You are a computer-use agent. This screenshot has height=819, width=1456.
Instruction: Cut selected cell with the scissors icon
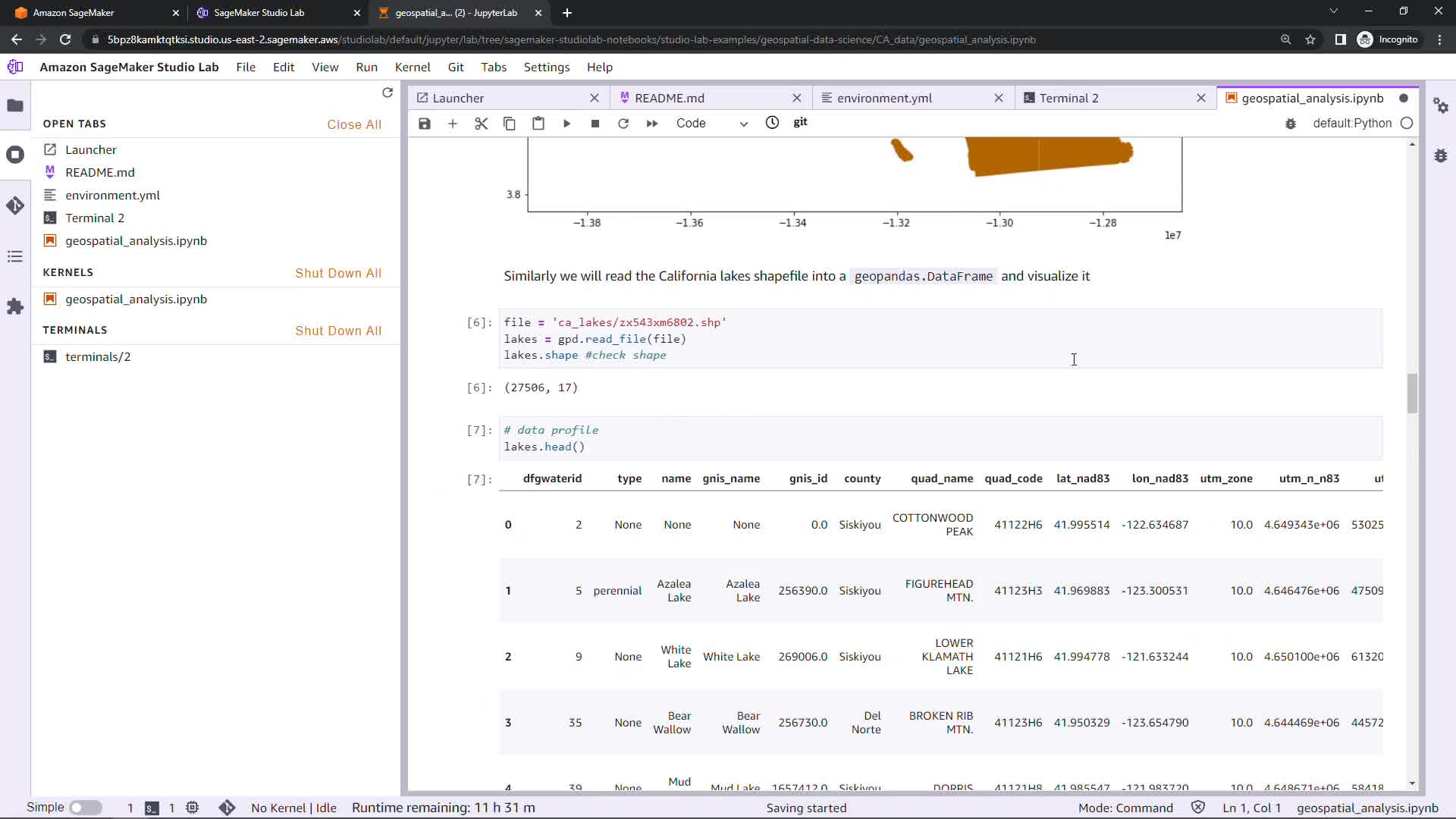point(481,124)
